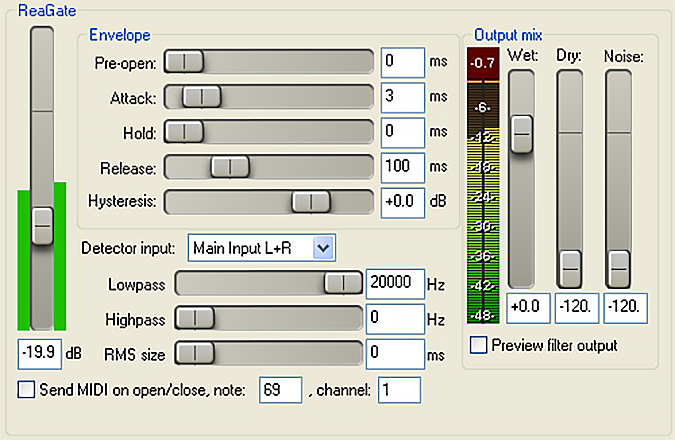This screenshot has height=440, width=675.
Task: Click the Wet fader handle
Action: pyautogui.click(x=522, y=134)
